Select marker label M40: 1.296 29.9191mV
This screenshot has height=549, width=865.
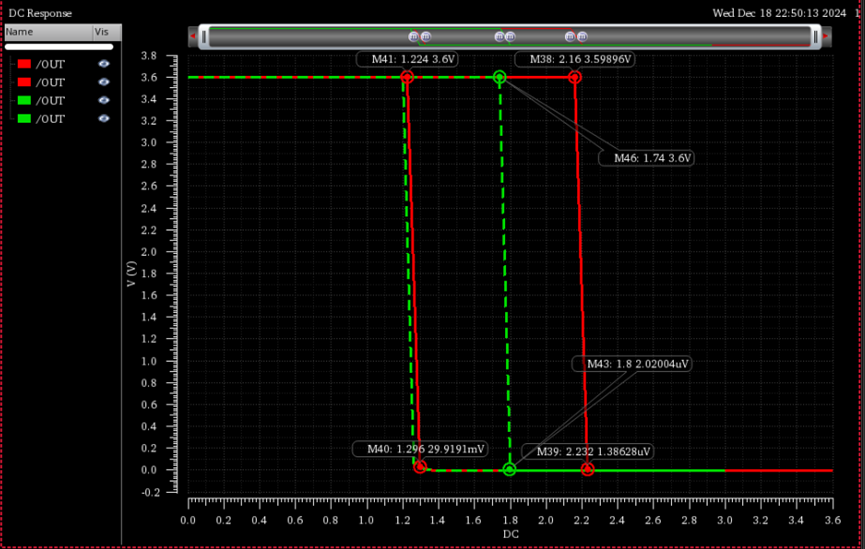(x=420, y=449)
